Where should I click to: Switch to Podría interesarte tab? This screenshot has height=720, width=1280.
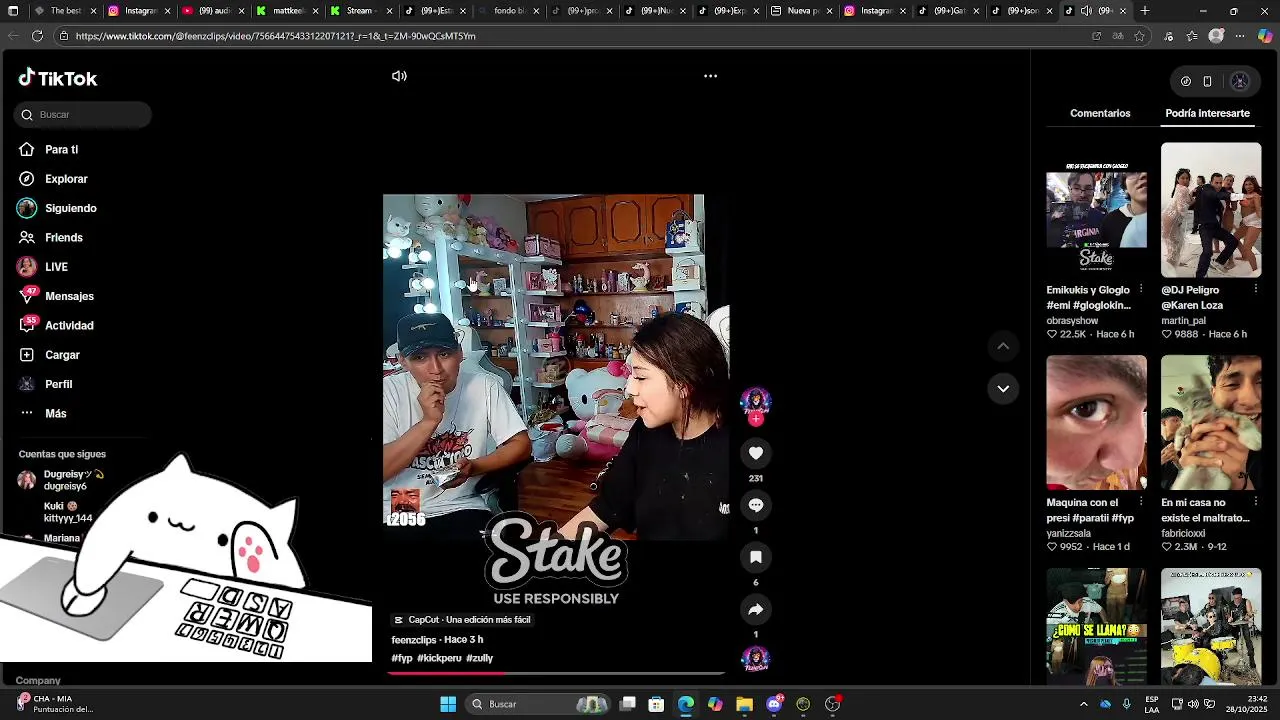click(x=1207, y=113)
